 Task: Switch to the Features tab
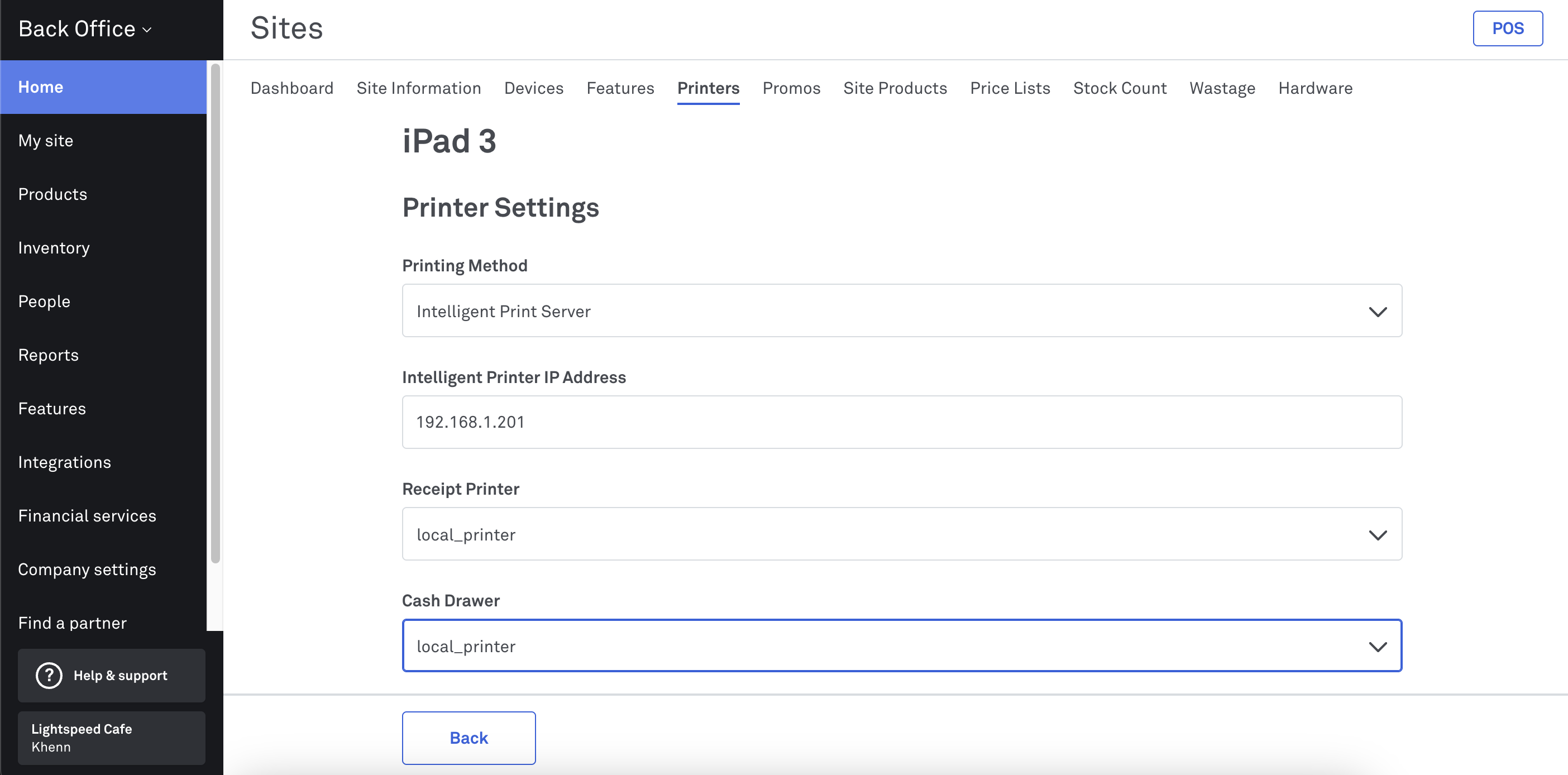[620, 88]
